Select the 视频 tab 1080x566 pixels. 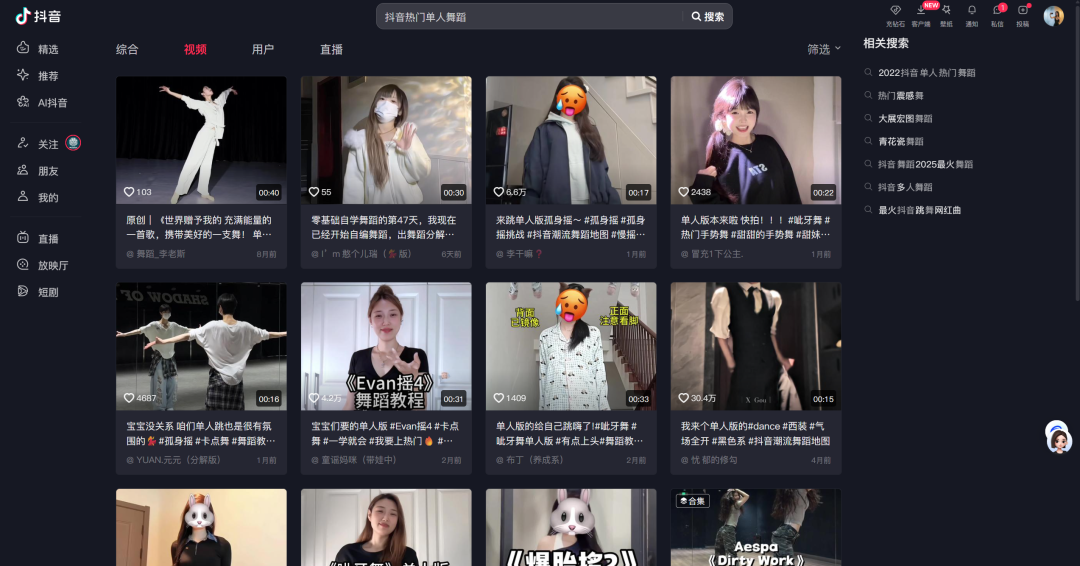[195, 50]
